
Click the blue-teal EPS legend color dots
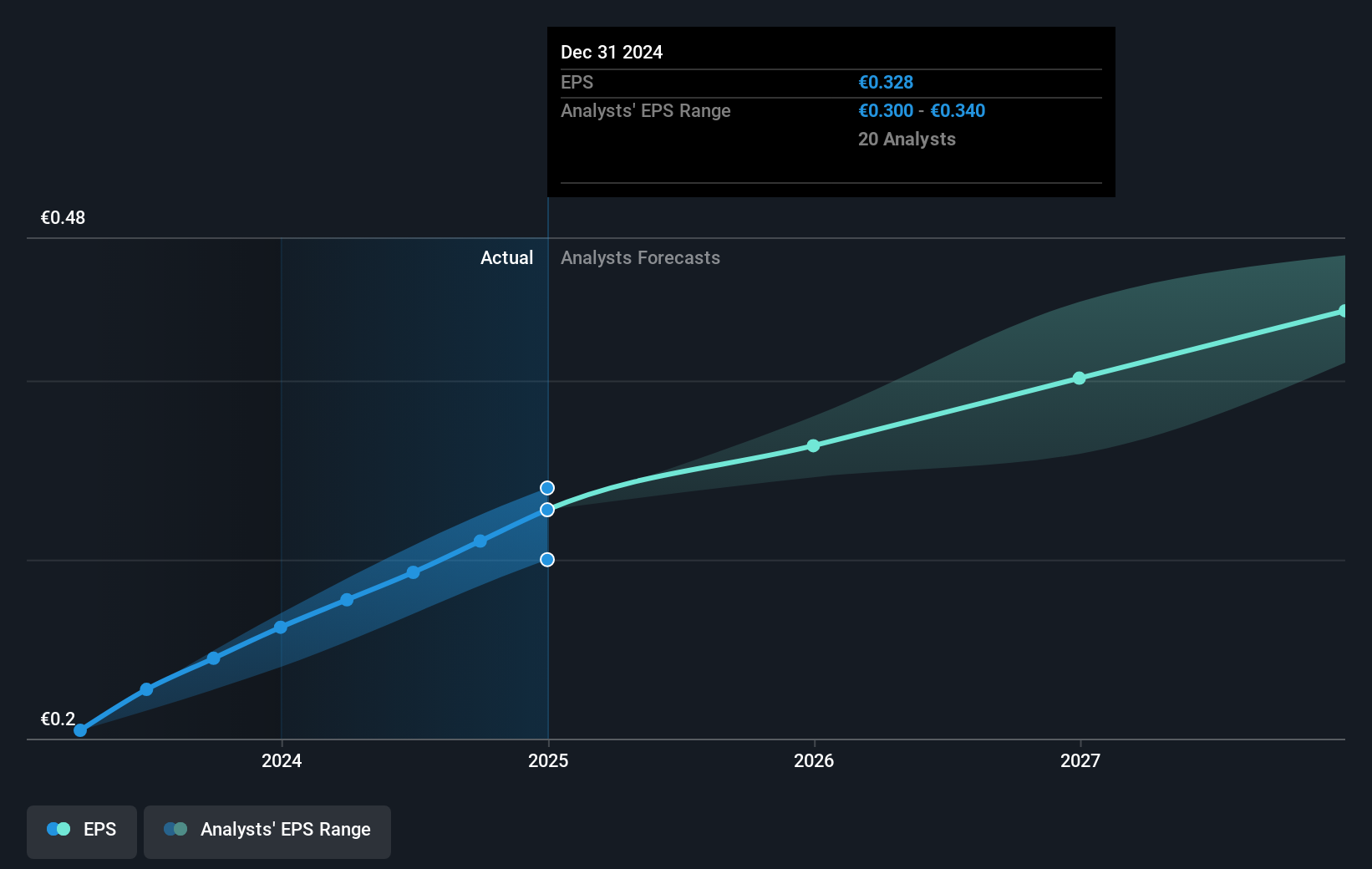click(58, 829)
